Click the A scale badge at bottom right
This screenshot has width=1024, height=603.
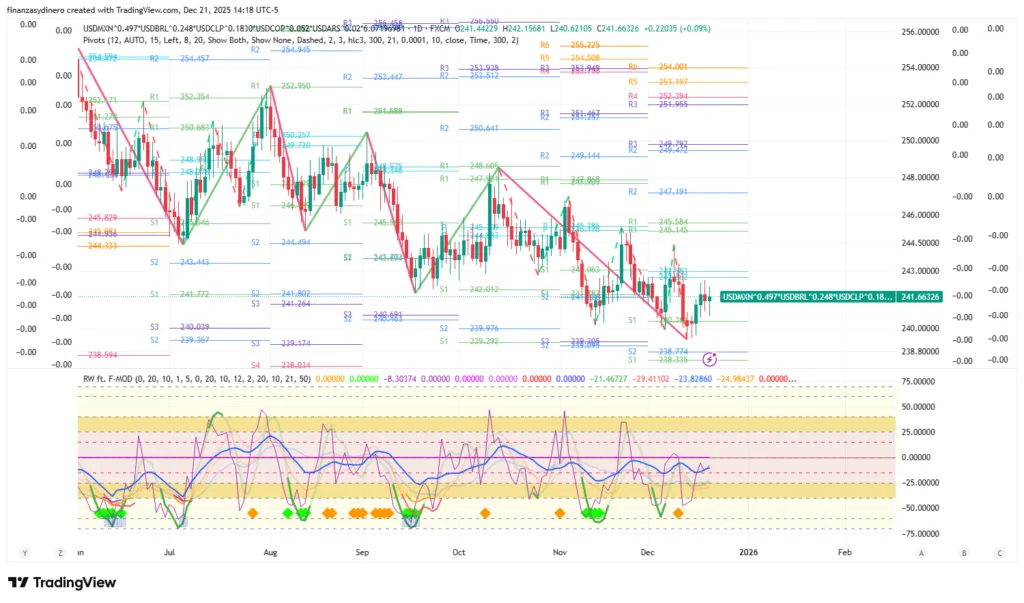point(921,552)
